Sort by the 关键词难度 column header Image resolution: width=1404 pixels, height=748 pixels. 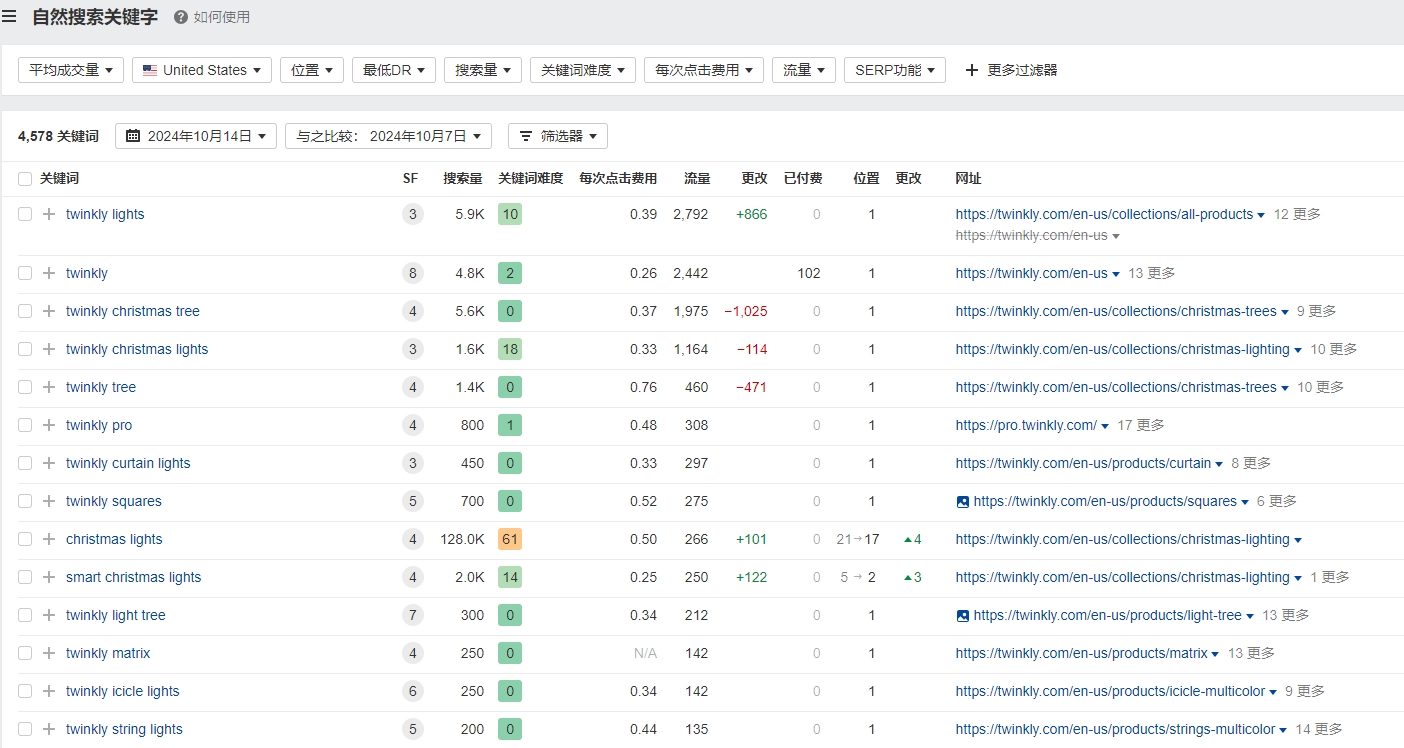point(531,178)
